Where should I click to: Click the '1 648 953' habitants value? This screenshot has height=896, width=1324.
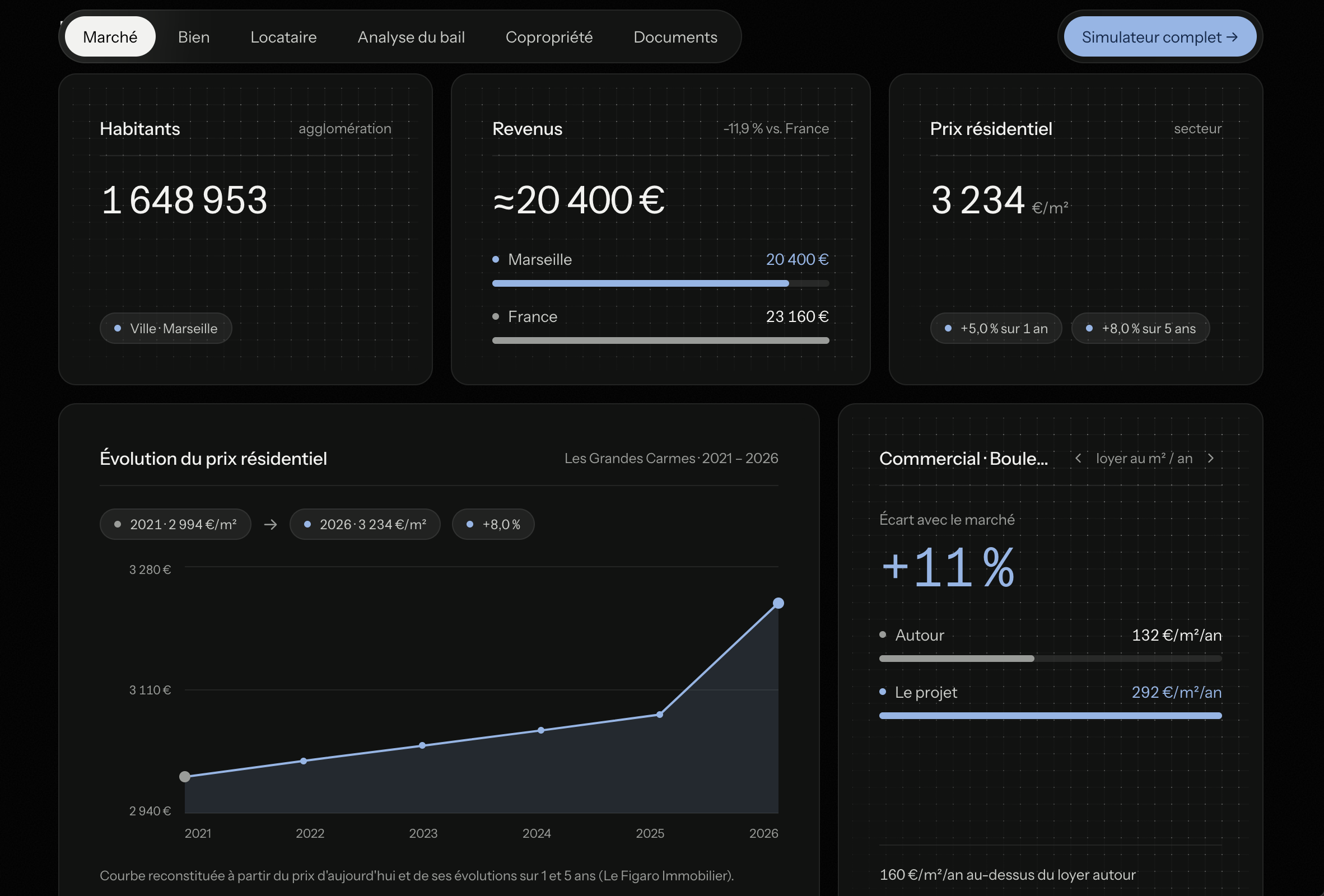point(184,200)
